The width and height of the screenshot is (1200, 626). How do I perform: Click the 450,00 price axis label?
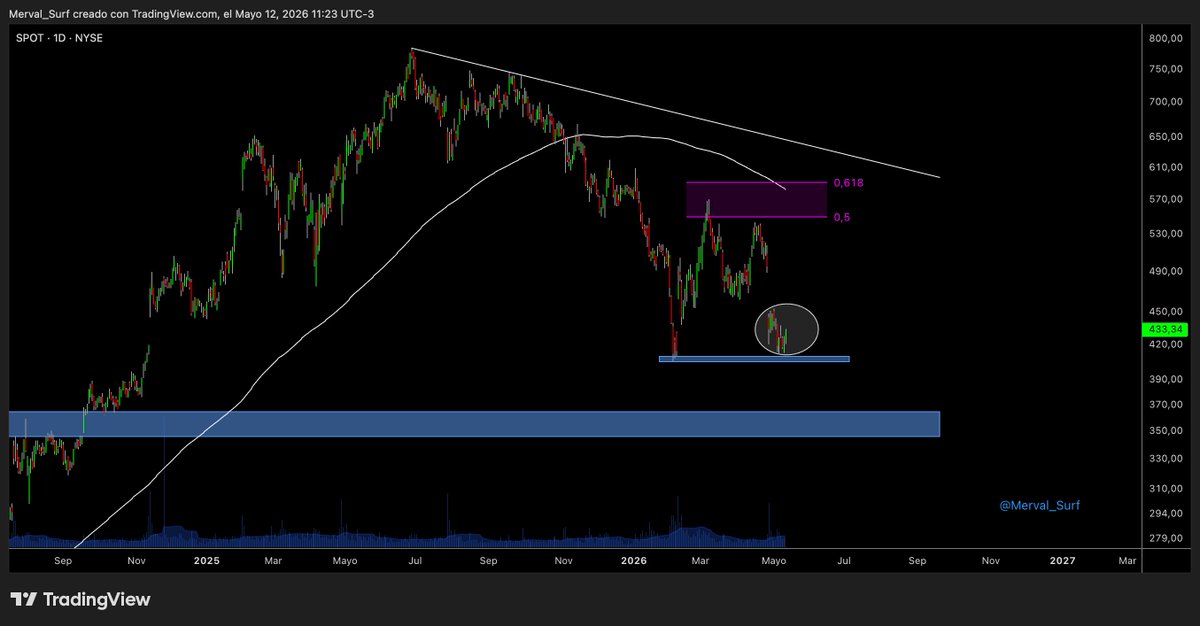tap(1165, 311)
